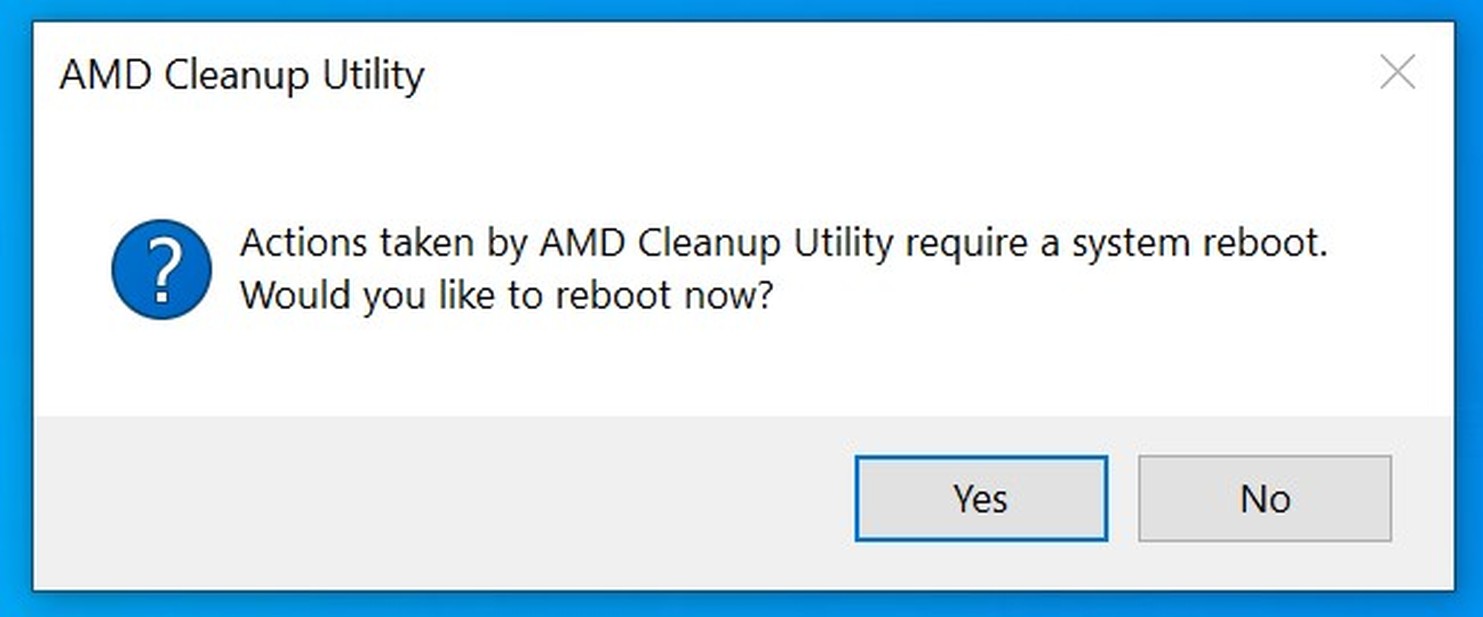Select the white question mark inside blue circle
Screen dimensions: 1483x617
pos(162,270)
